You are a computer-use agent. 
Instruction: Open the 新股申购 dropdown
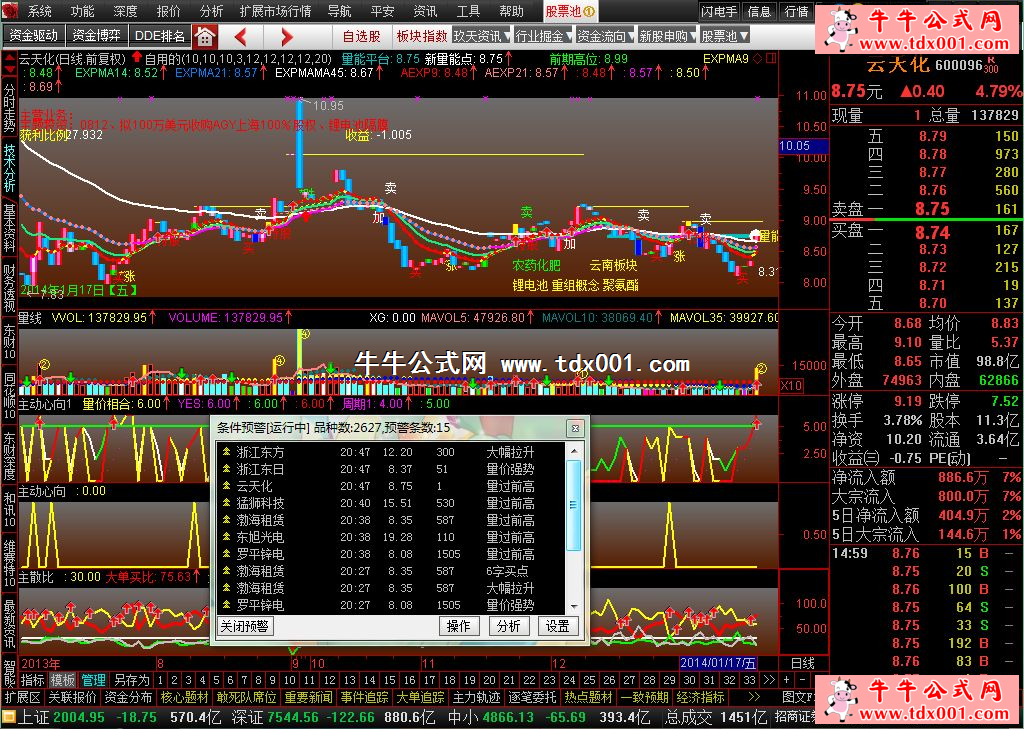click(668, 37)
